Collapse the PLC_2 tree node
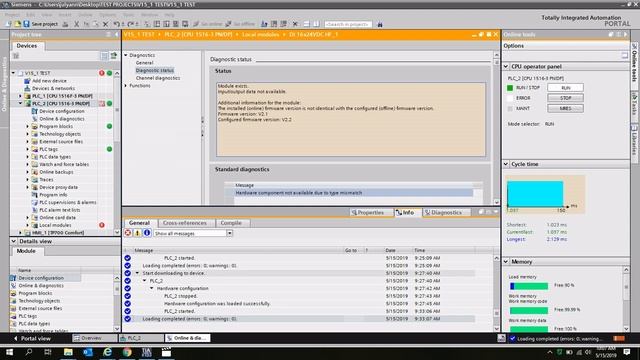The height and width of the screenshot is (360, 640). pyautogui.click(x=20, y=103)
